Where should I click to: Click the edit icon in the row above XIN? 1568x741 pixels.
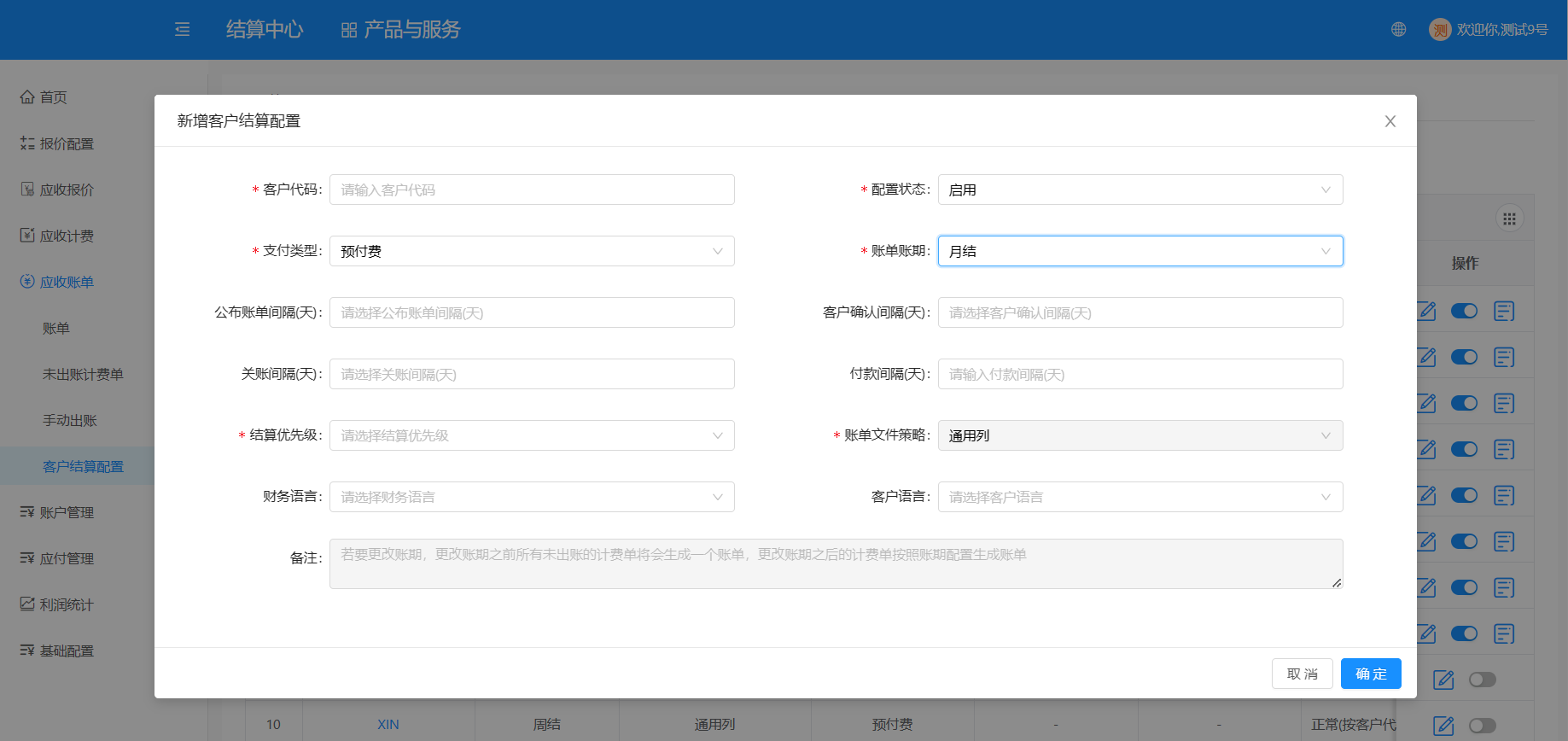tap(1443, 680)
